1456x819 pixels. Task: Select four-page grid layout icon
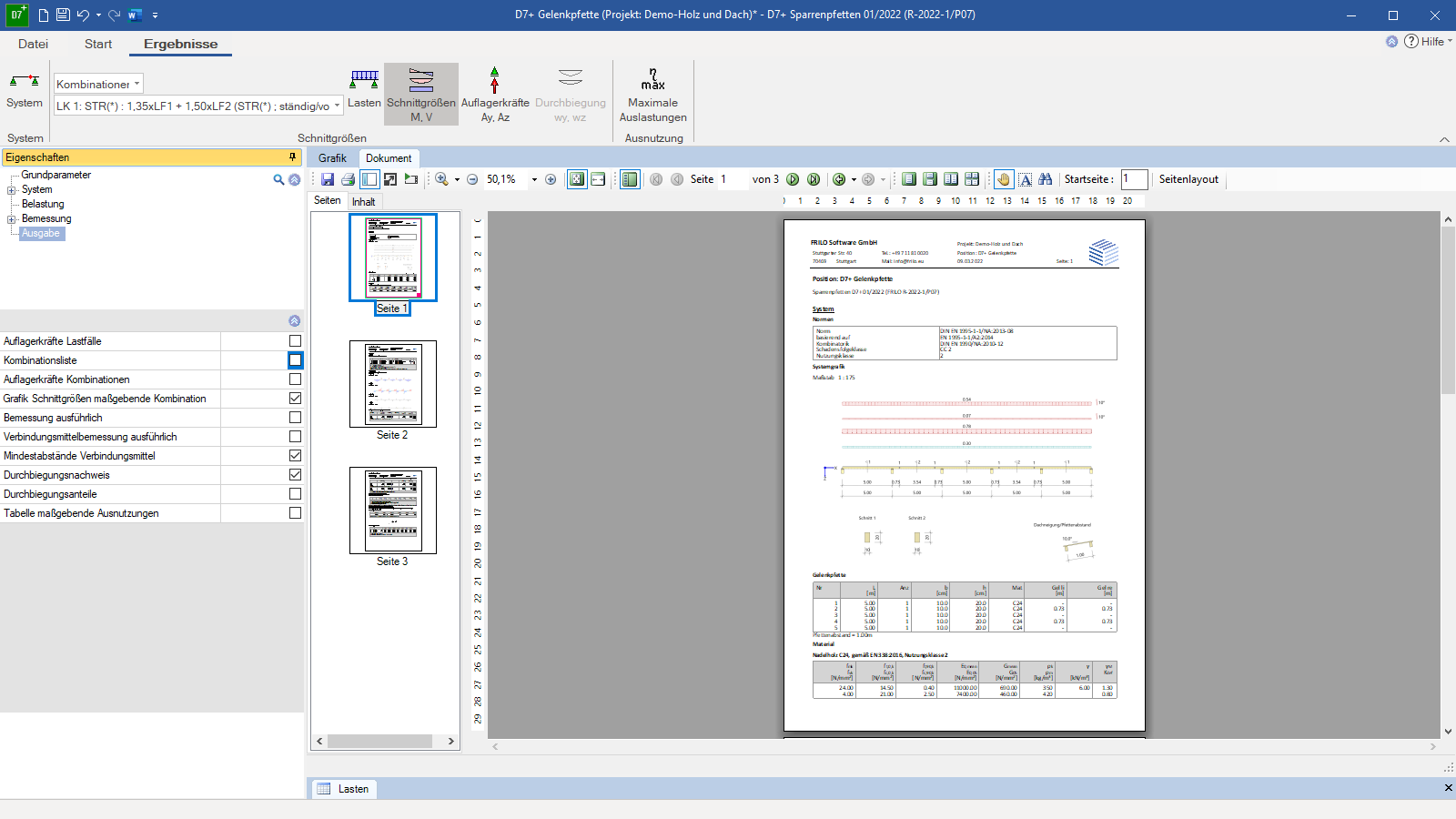point(972,179)
